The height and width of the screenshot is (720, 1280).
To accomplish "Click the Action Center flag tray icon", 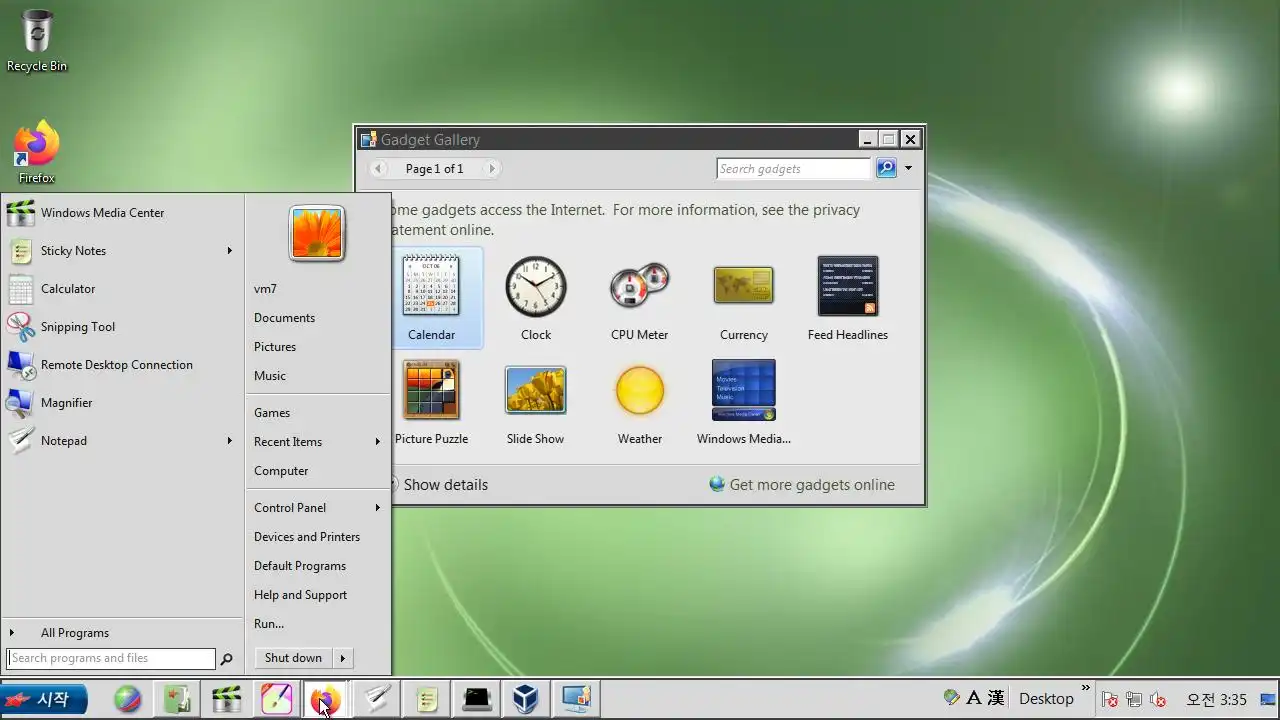I will pyautogui.click(x=1110, y=699).
